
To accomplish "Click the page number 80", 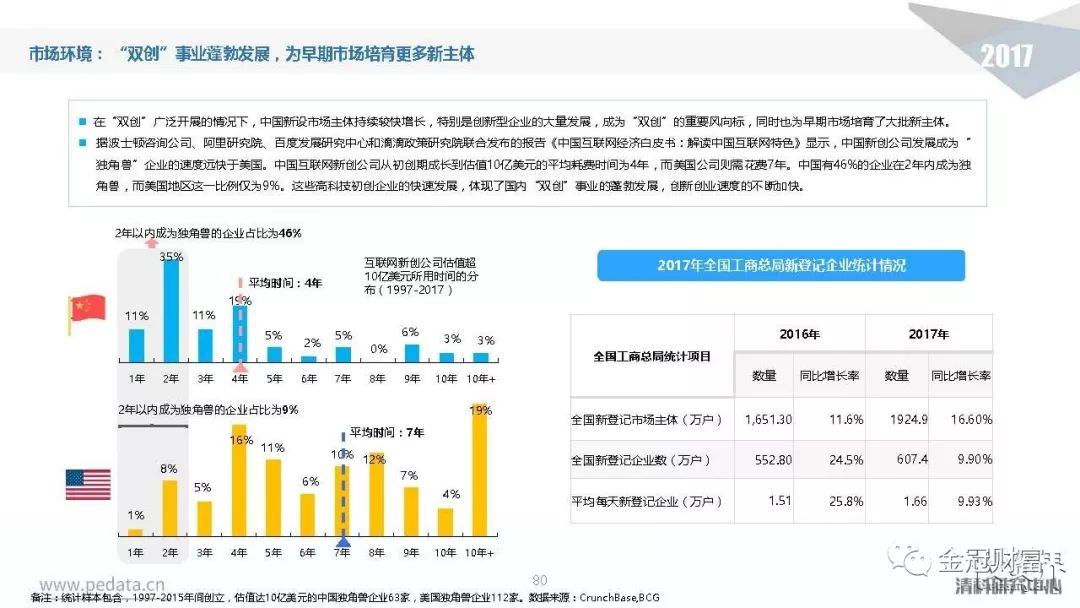I will 540,580.
